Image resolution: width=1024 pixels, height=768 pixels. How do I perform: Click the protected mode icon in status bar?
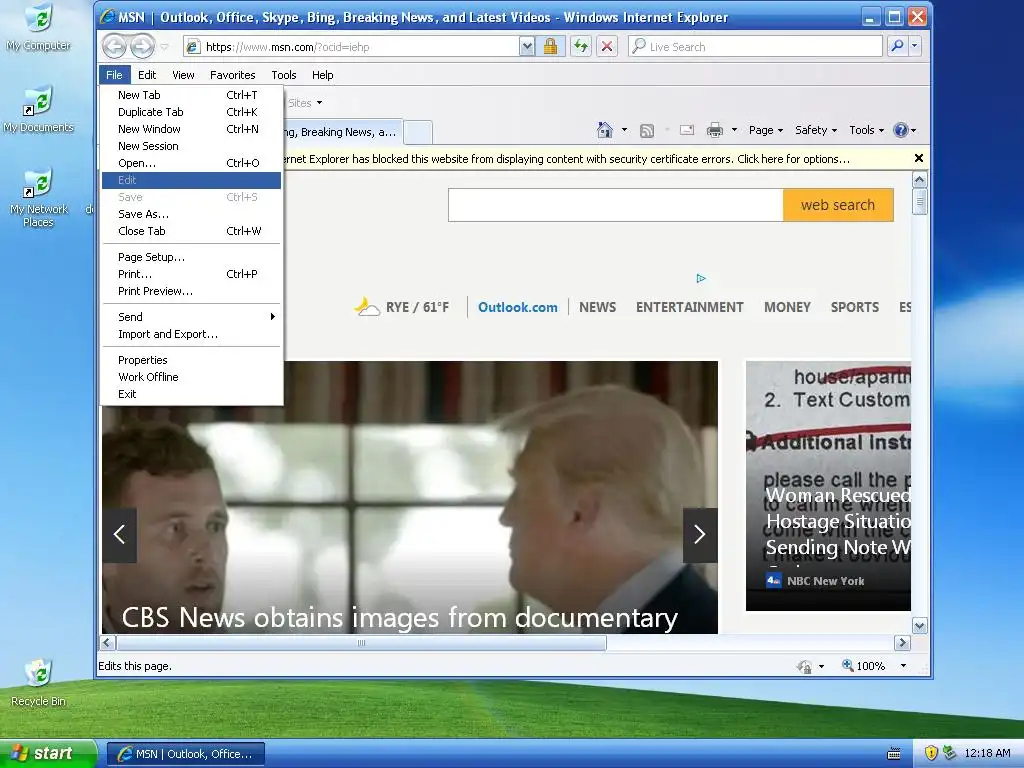(804, 666)
